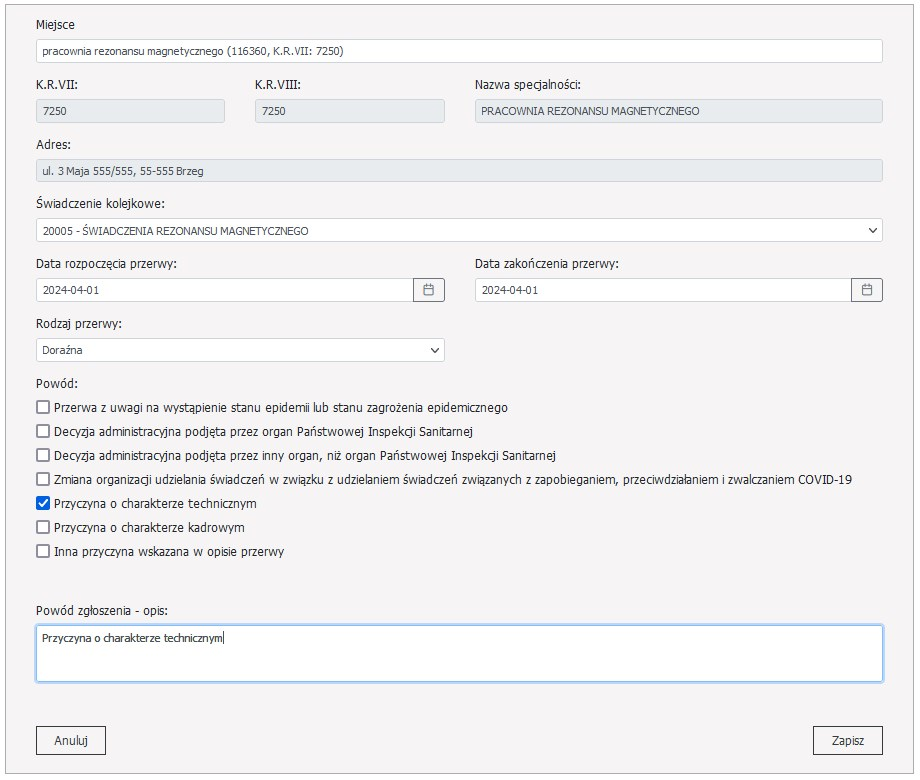Uncheck 'Przyczyna o charakterze technicznym' checkbox

43,504
